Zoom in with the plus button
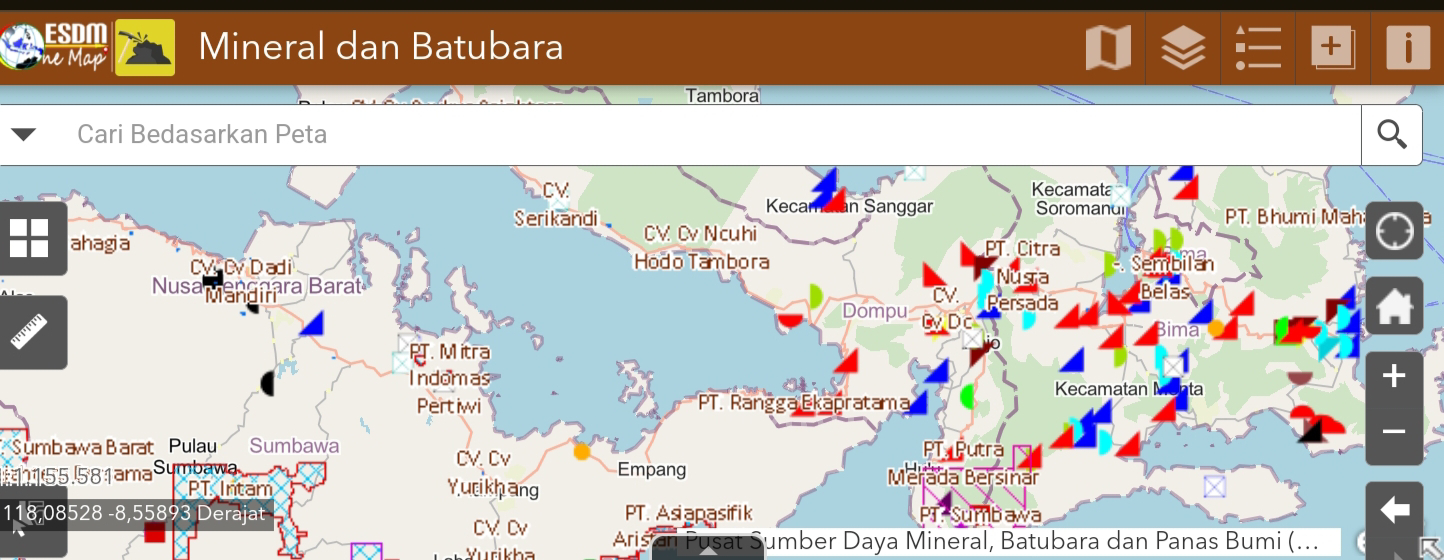 click(x=1394, y=377)
